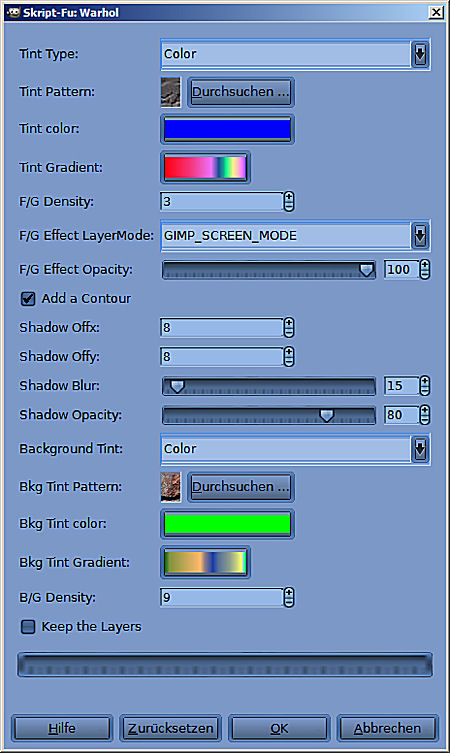
Task: Click the B/G Density spinner arrows
Action: pyautogui.click(x=289, y=598)
